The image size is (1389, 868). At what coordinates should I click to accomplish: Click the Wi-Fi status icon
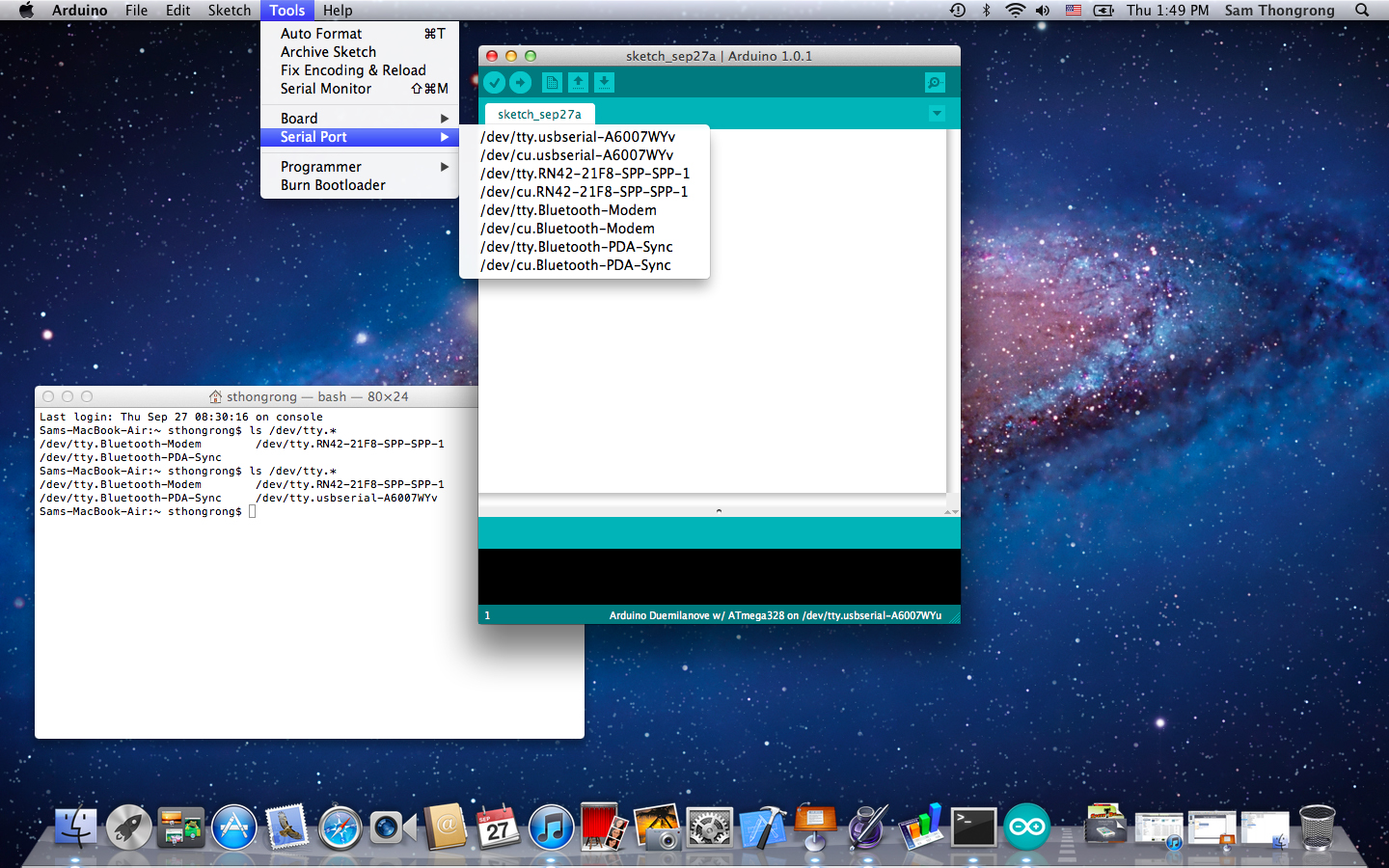pos(1015,11)
